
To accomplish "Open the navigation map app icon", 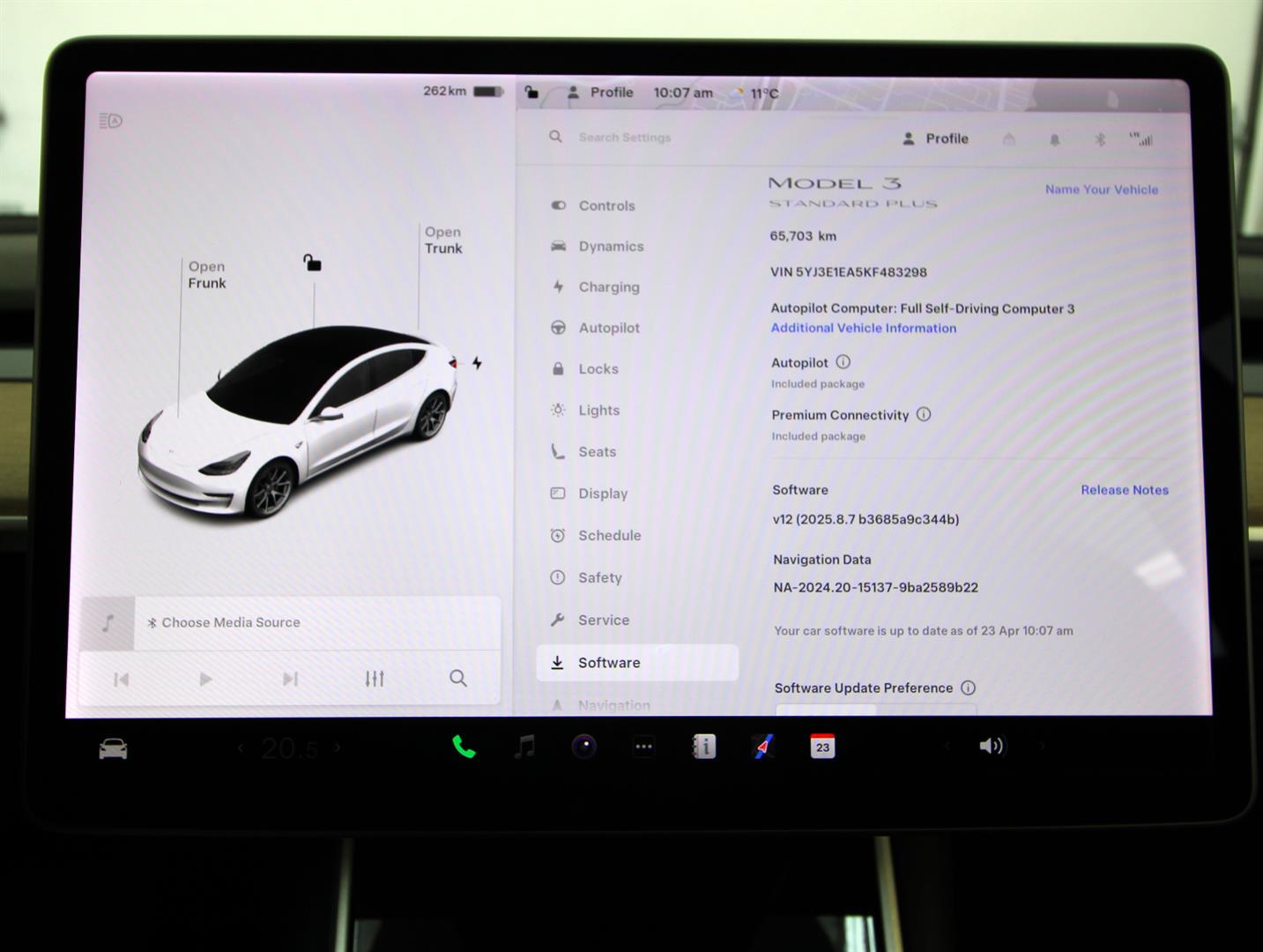I will pos(763,747).
